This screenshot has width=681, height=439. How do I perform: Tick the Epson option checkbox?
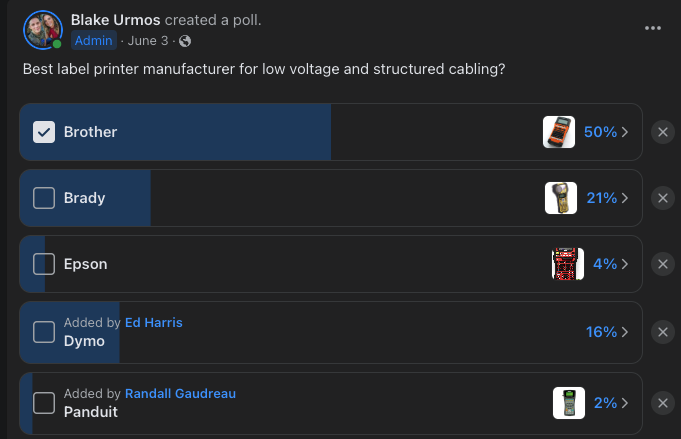click(44, 264)
